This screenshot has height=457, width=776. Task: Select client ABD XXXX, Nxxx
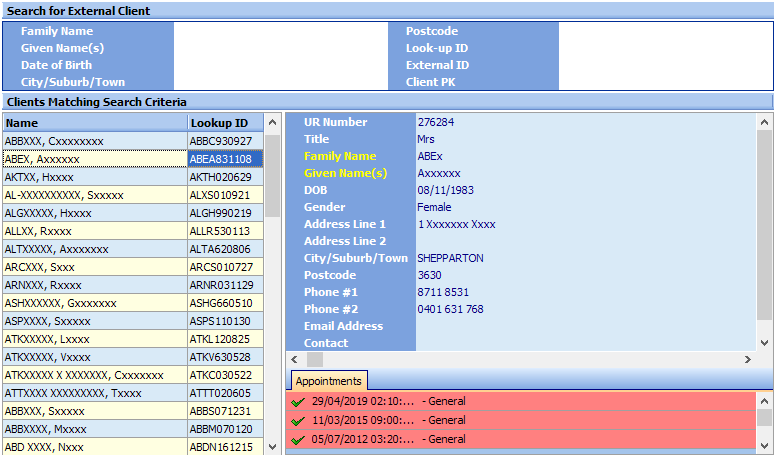coord(95,447)
